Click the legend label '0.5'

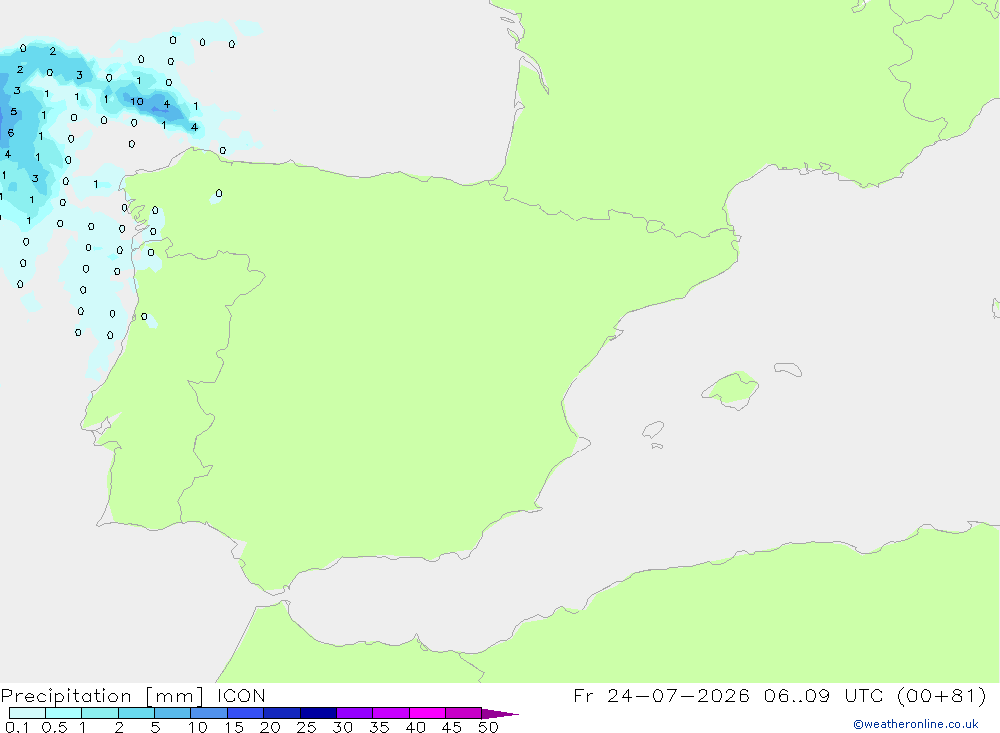54,727
